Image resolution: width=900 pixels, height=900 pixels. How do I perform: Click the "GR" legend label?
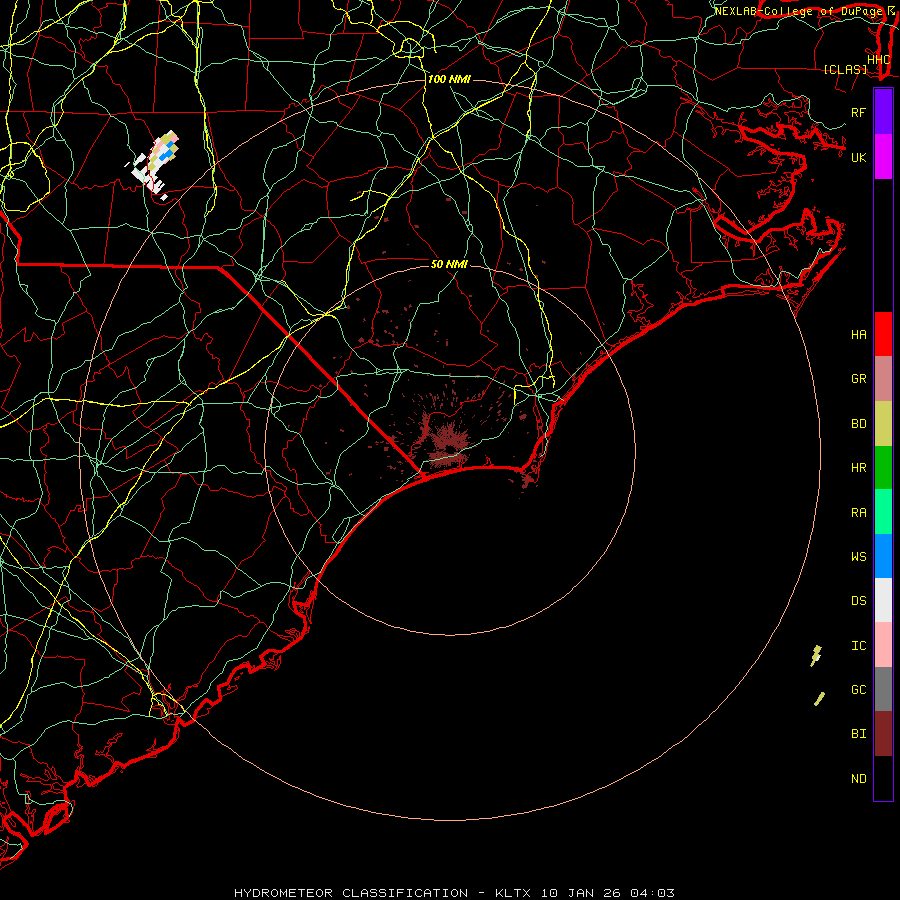click(858, 379)
